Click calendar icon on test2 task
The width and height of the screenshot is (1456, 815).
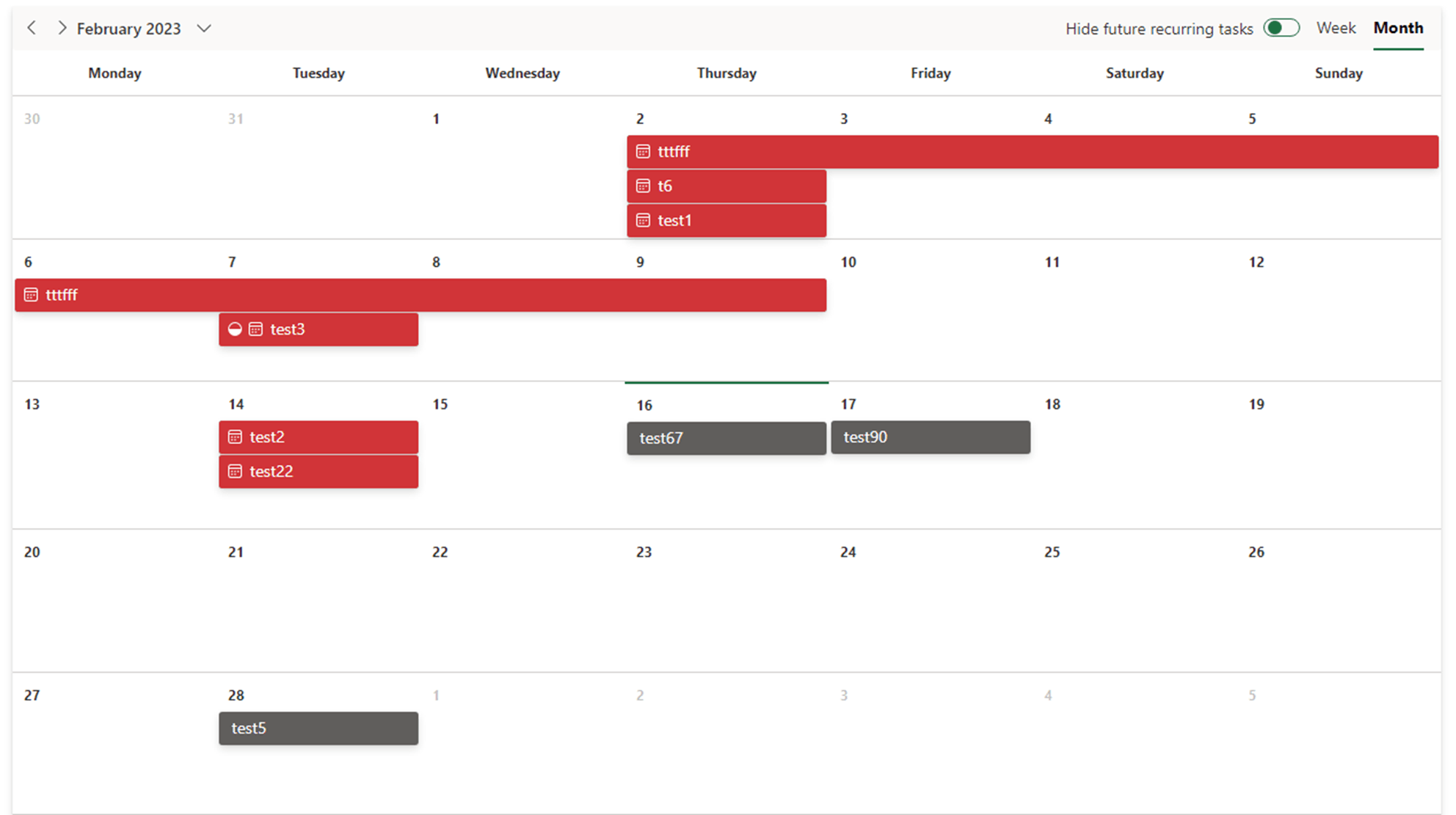click(235, 437)
